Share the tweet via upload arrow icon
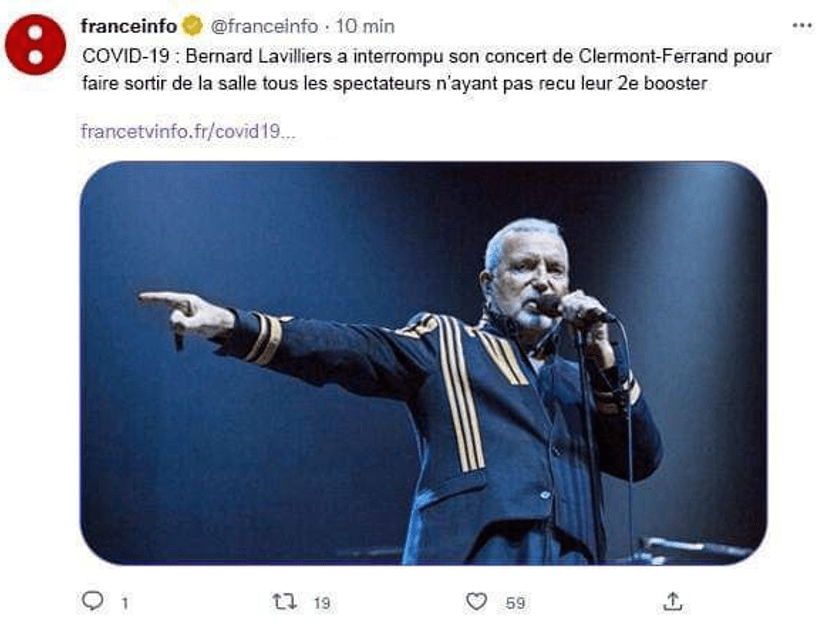The width and height of the screenshot is (819, 630). 673,601
